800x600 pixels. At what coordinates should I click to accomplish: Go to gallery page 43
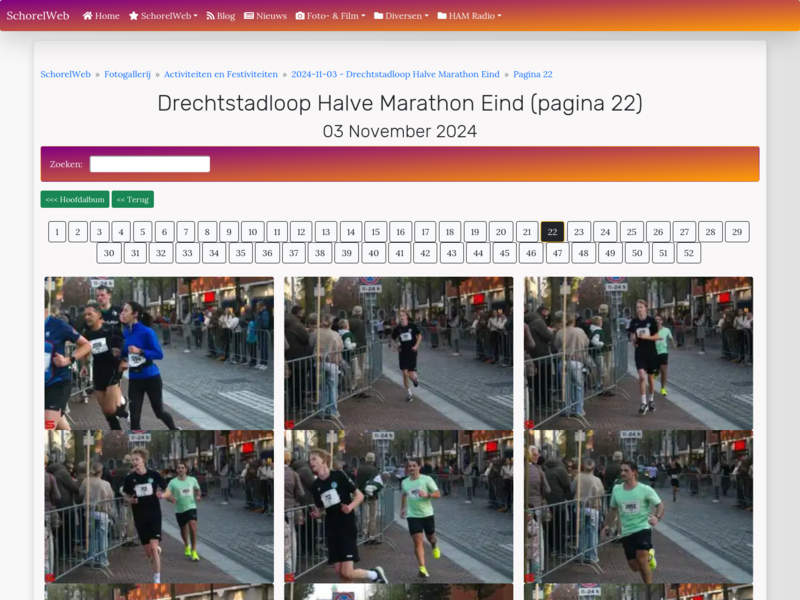(x=452, y=253)
